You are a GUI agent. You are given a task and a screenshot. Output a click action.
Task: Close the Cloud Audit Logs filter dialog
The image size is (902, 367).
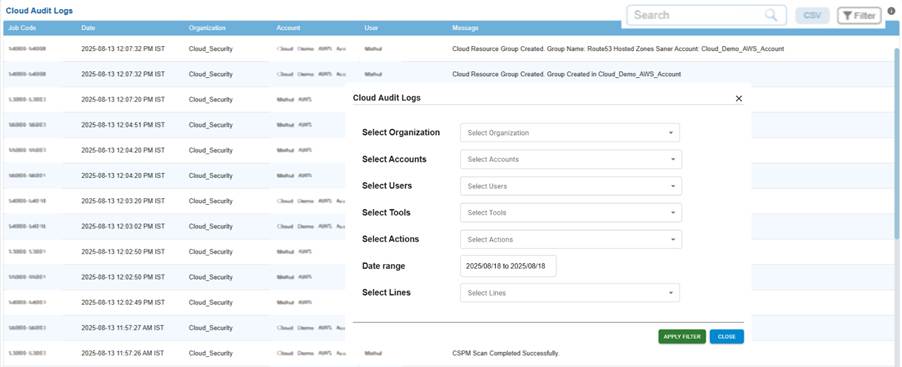pos(739,98)
